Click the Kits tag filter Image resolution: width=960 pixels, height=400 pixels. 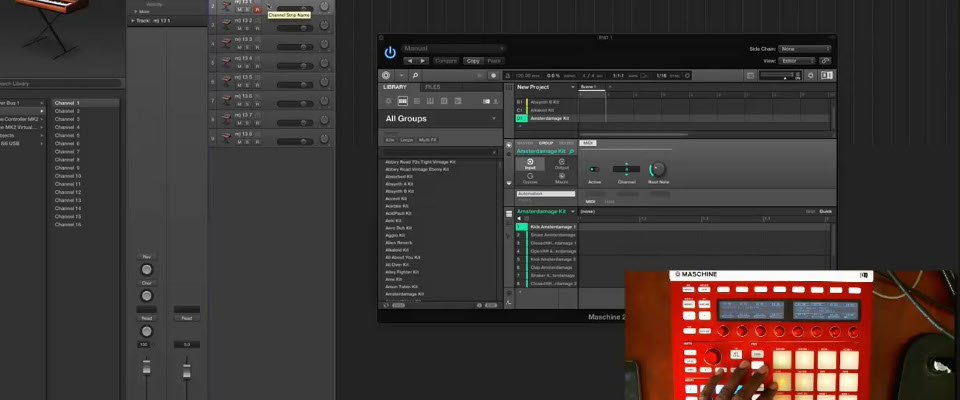click(390, 140)
